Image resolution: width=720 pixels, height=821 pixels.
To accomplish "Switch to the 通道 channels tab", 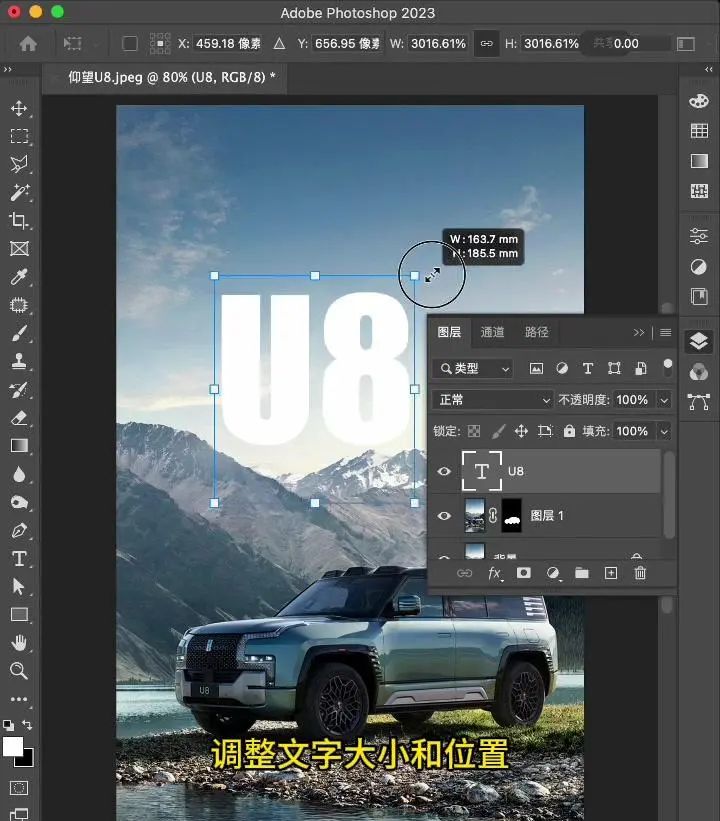I will [x=492, y=332].
